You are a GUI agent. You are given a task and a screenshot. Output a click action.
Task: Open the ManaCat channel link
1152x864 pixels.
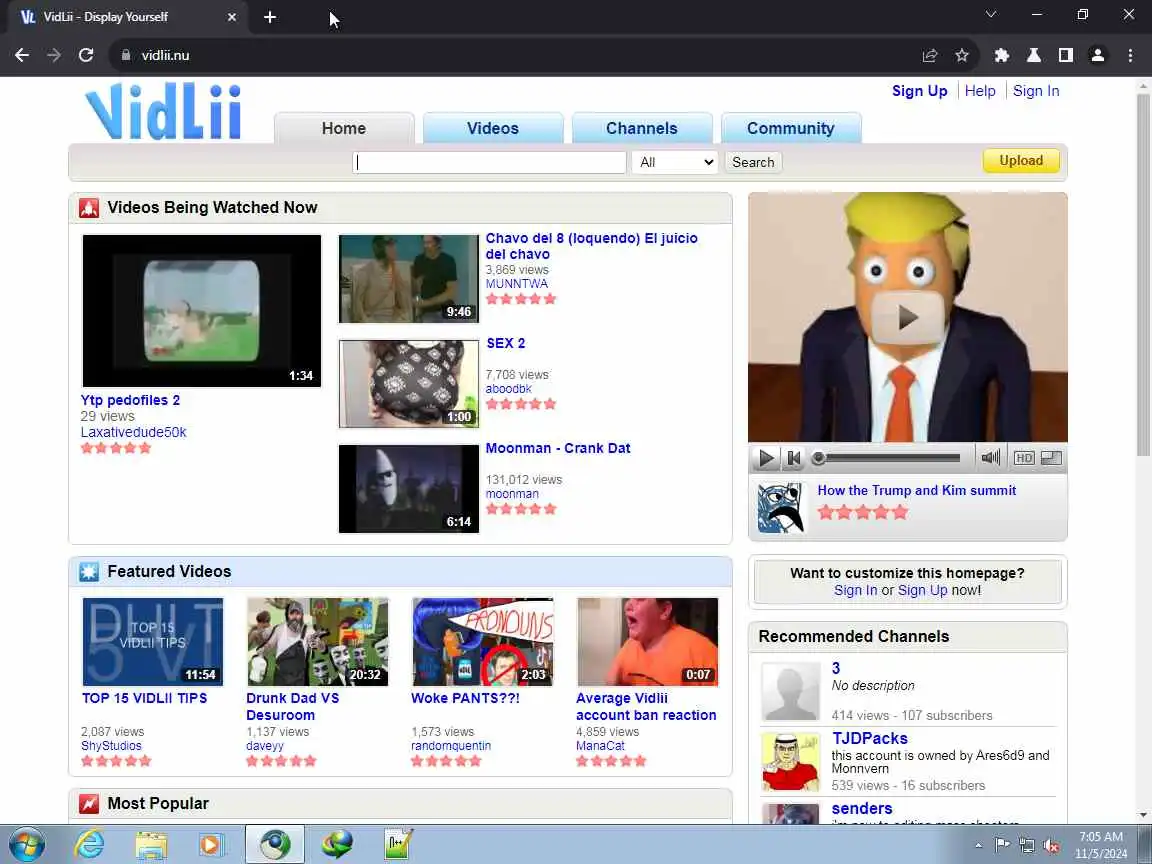pyautogui.click(x=600, y=746)
